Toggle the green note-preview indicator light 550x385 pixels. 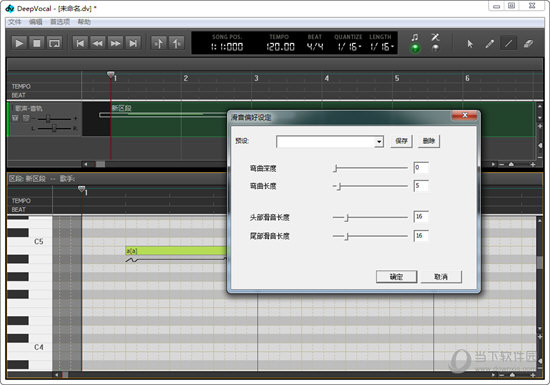[x=415, y=48]
